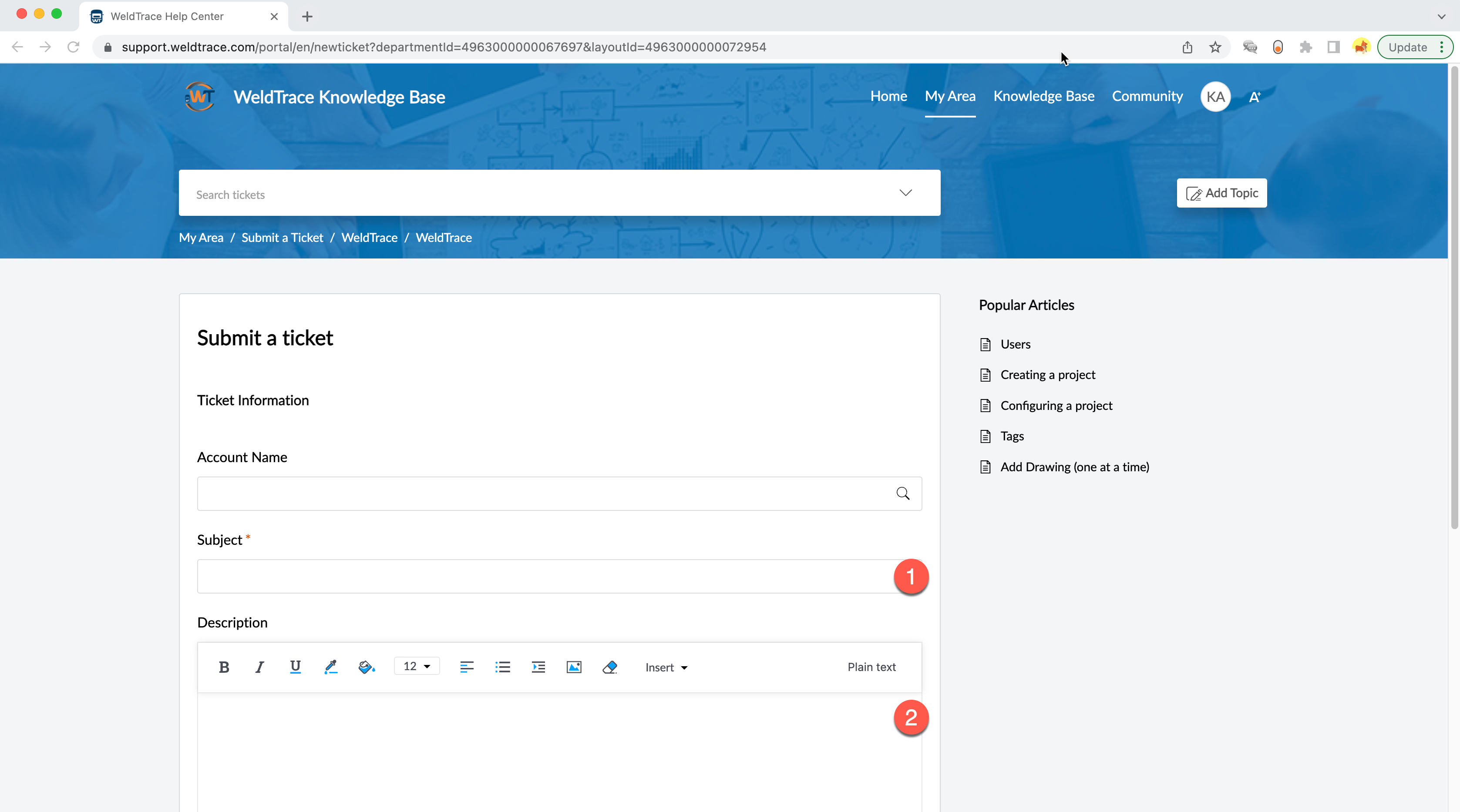Open the font size 12 dropdown
Viewport: 1460px width, 812px height.
[417, 666]
